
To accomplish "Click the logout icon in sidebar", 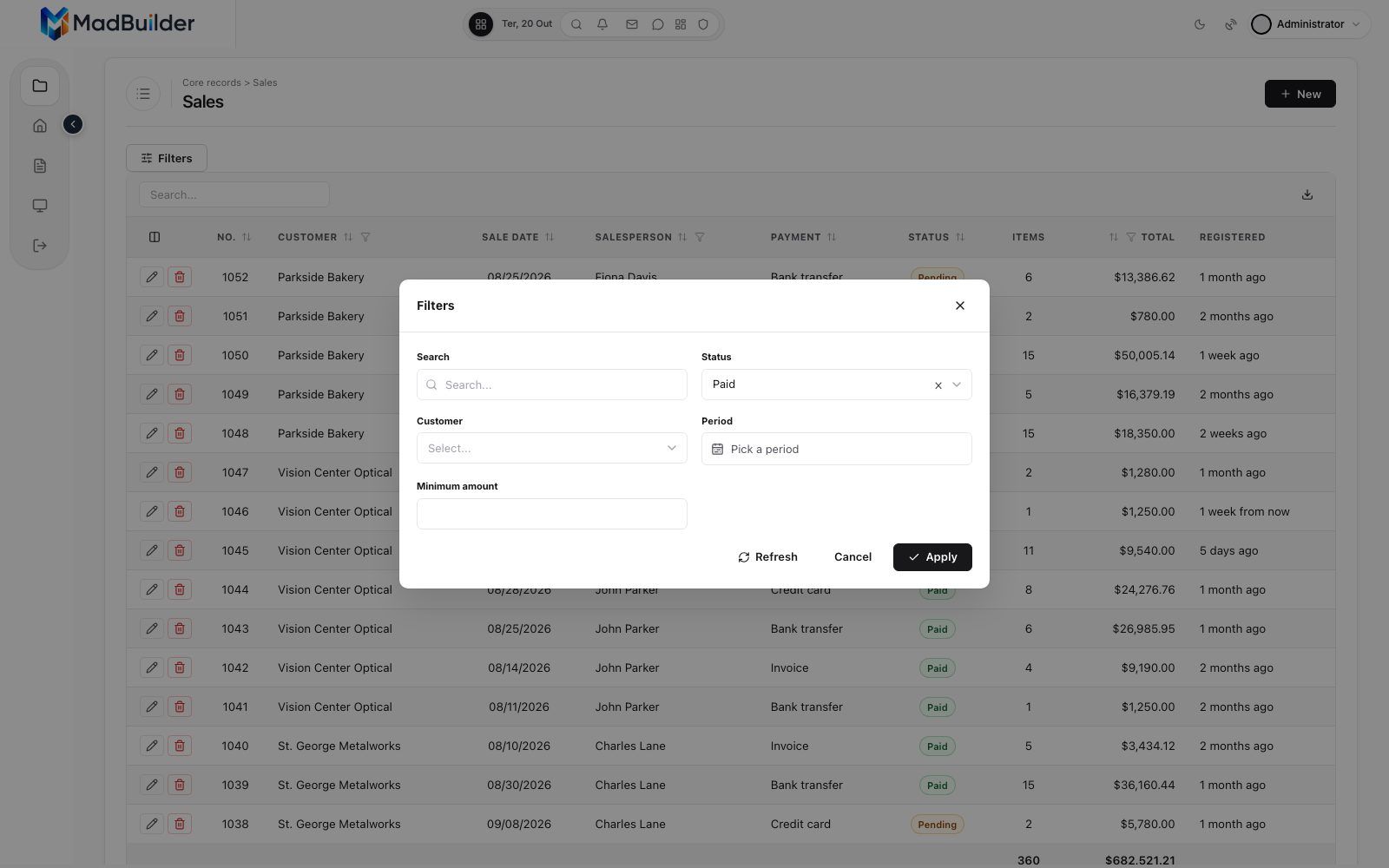I will (x=40, y=246).
